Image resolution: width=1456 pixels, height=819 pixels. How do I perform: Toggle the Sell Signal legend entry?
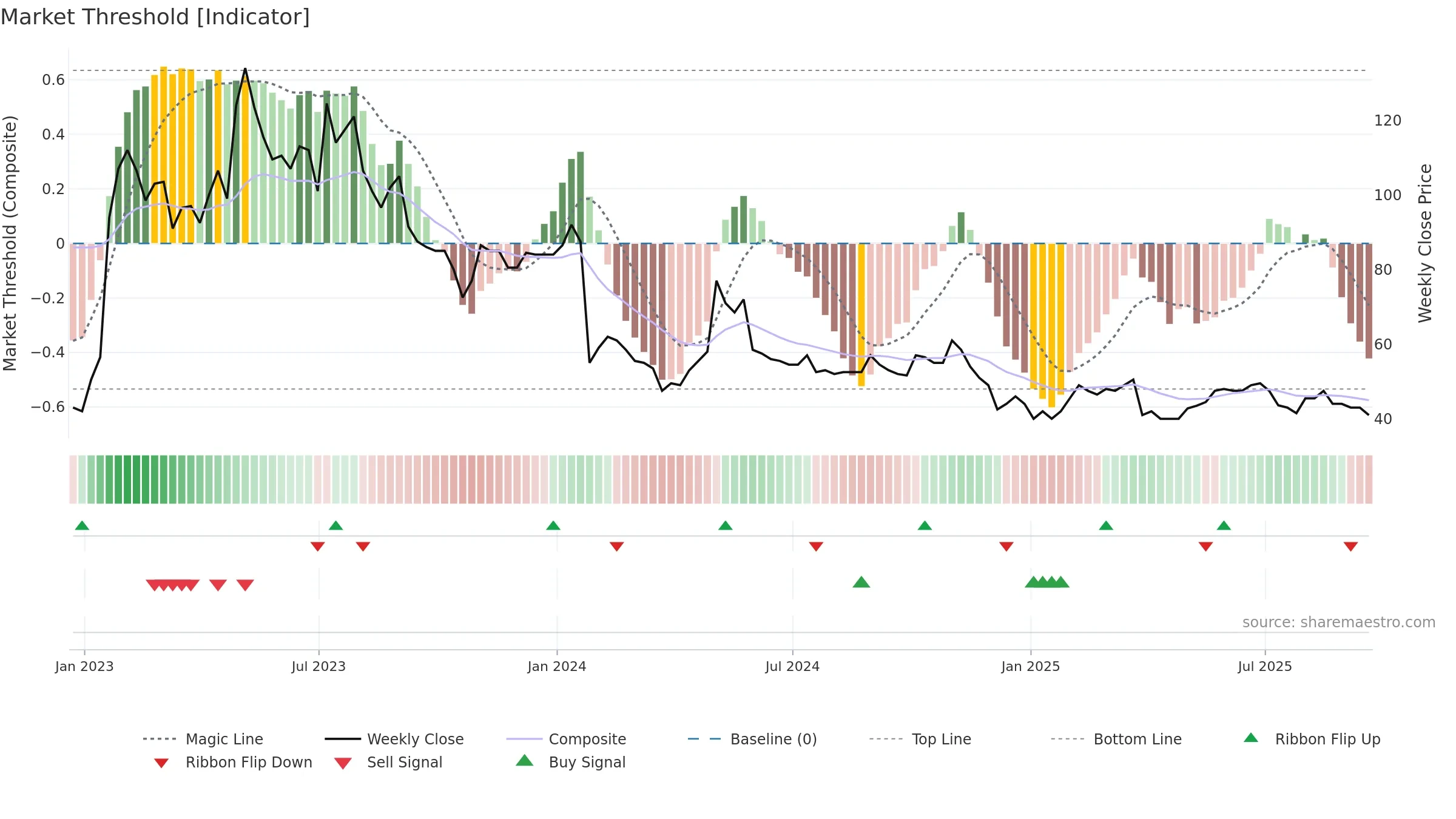pos(388,762)
